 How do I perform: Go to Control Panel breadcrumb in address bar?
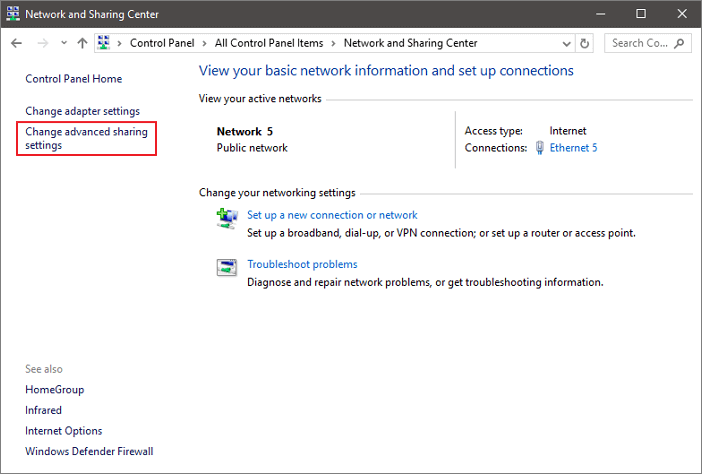(x=162, y=43)
